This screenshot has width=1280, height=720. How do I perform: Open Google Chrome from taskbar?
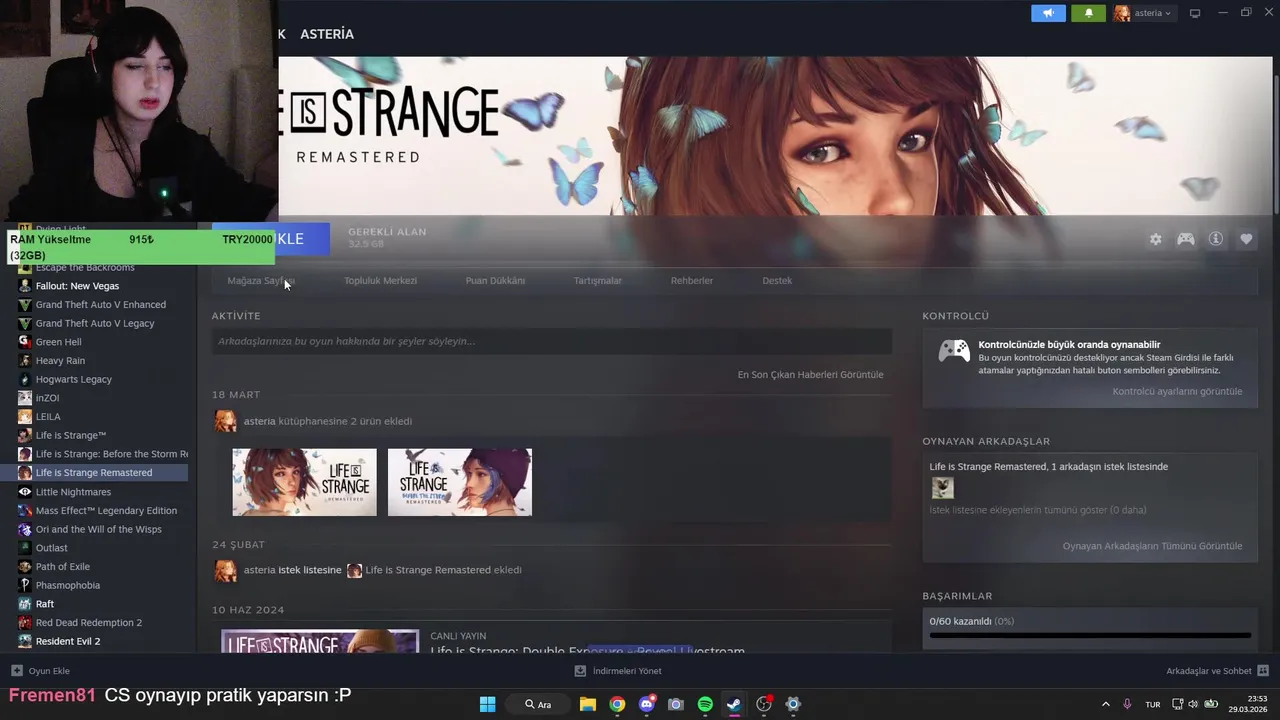(x=617, y=704)
